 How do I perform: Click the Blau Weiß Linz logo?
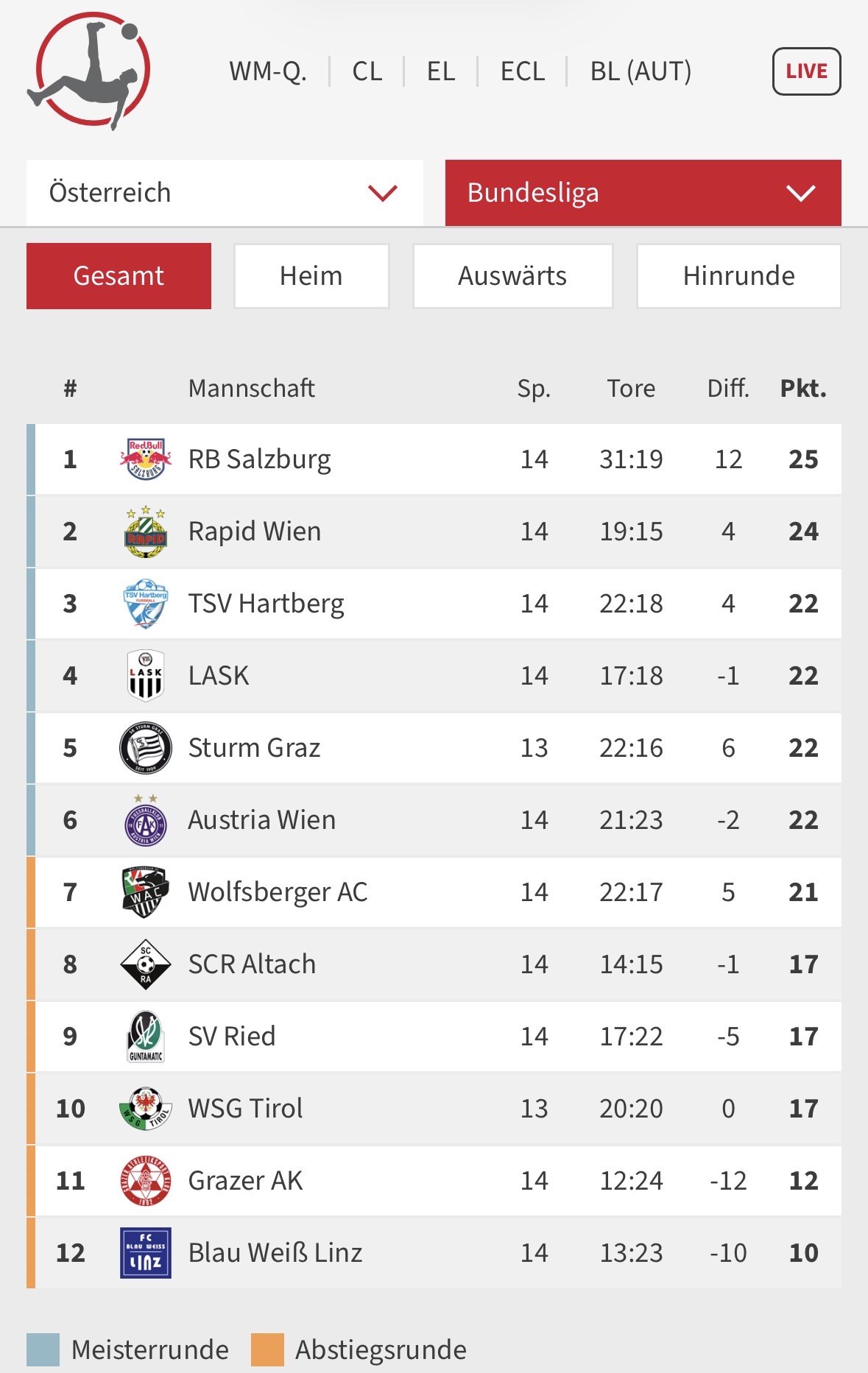[x=146, y=1252]
